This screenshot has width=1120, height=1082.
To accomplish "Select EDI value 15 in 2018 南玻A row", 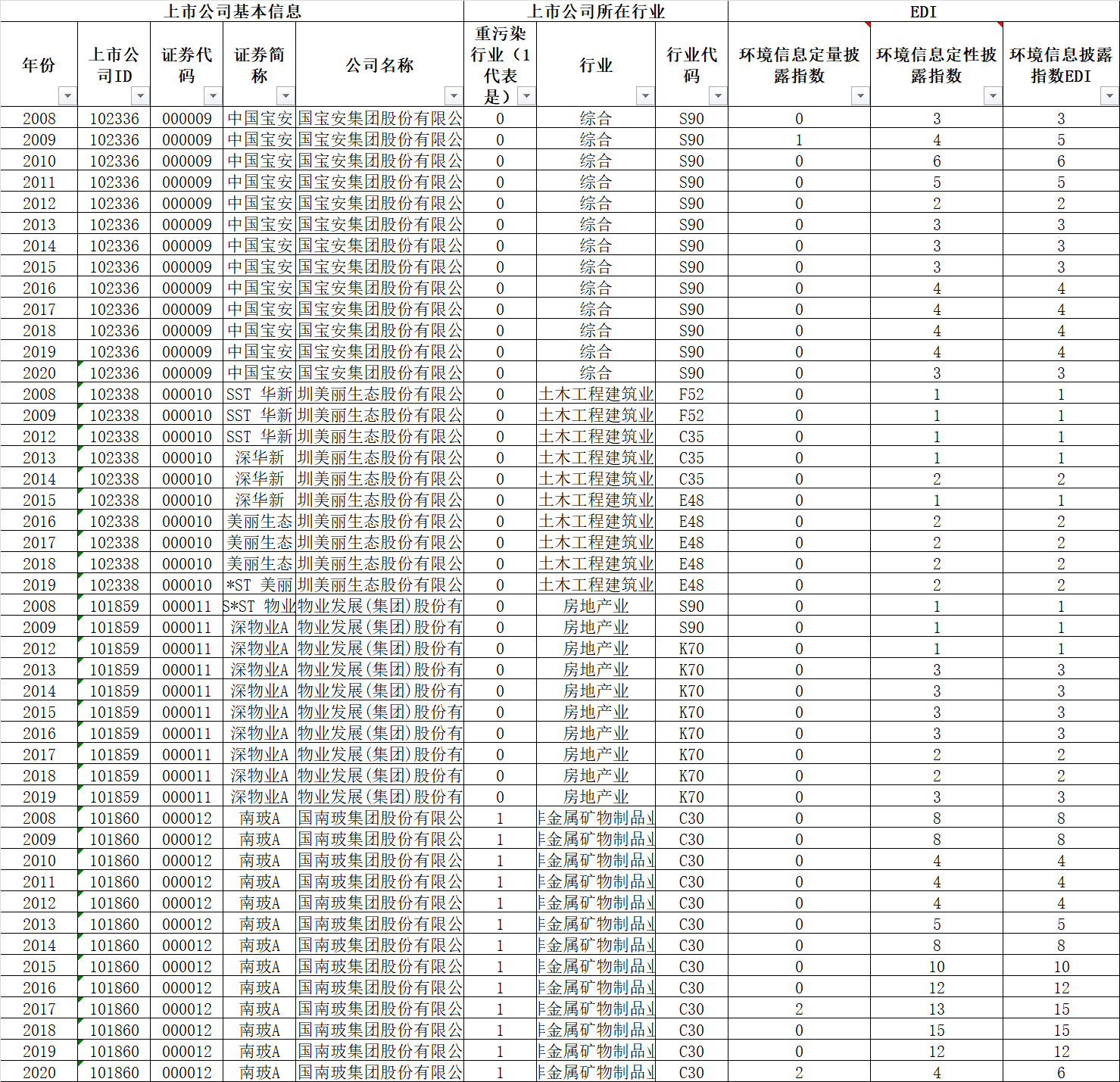I will point(1061,1031).
